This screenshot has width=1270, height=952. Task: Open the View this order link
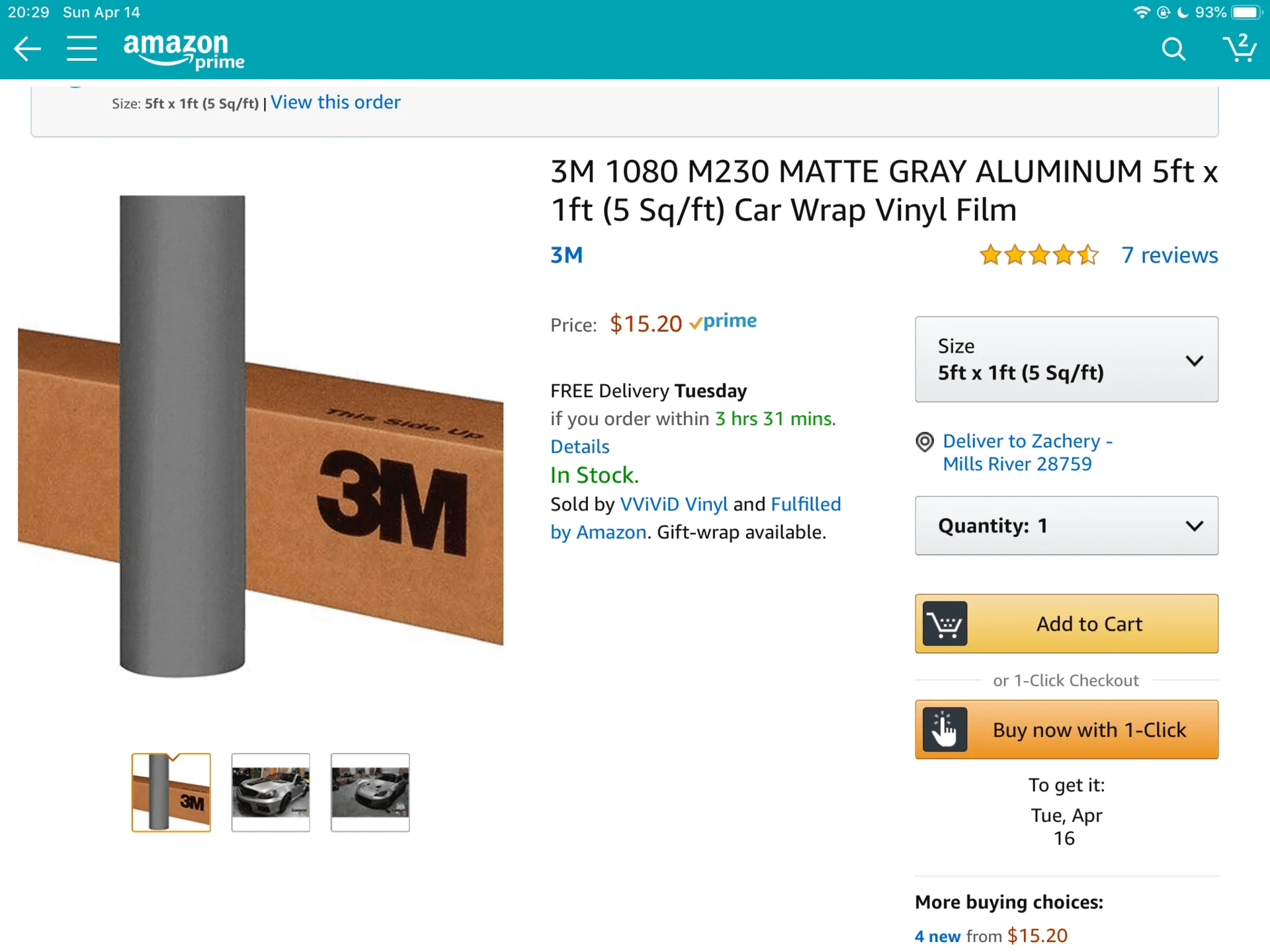[335, 102]
